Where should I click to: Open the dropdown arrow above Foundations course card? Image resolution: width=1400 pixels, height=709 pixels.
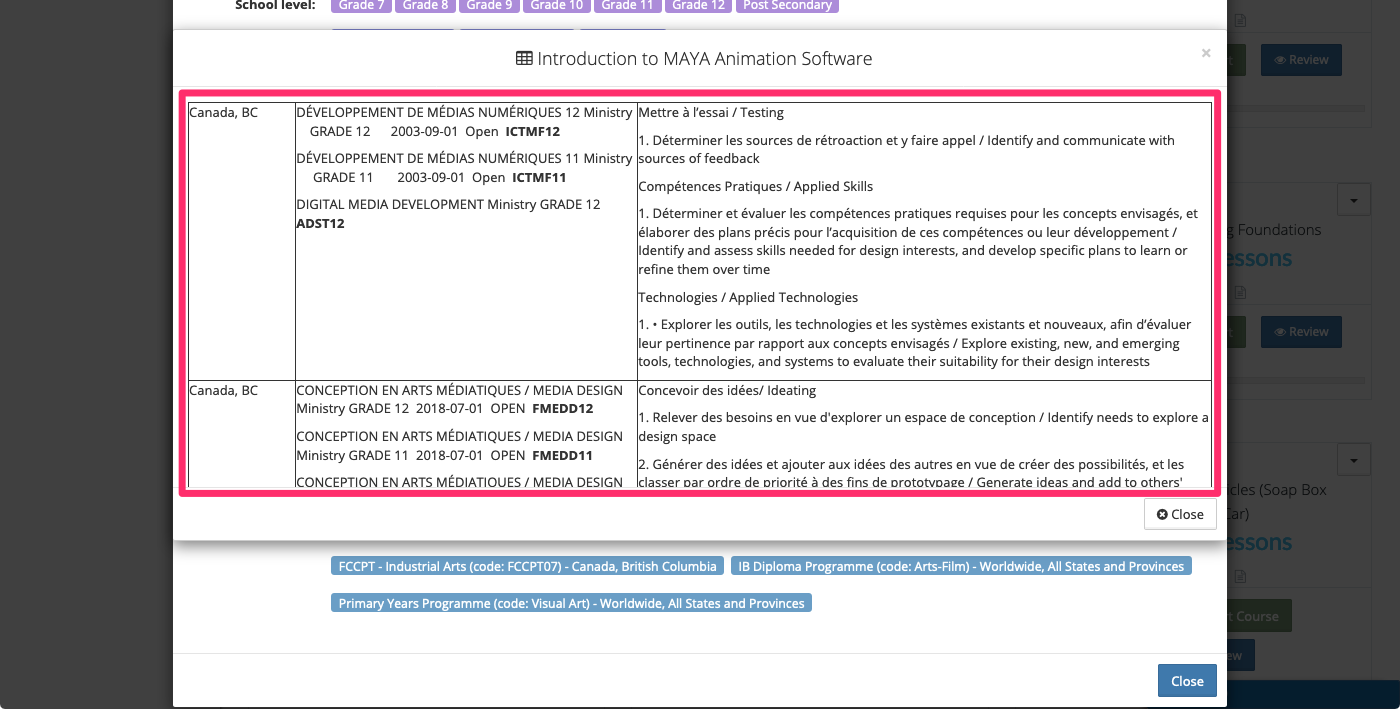(x=1354, y=200)
